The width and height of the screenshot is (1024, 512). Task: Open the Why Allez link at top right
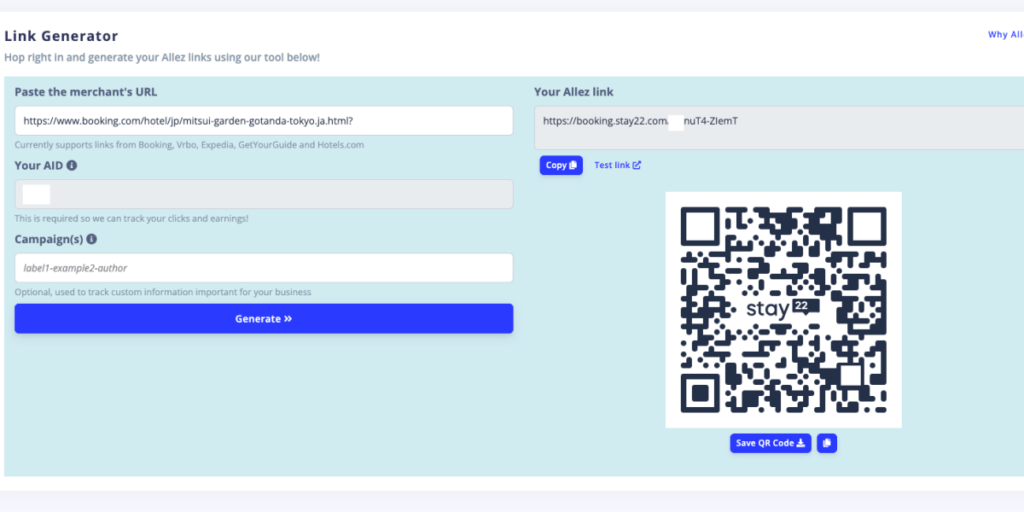[x=1006, y=35]
